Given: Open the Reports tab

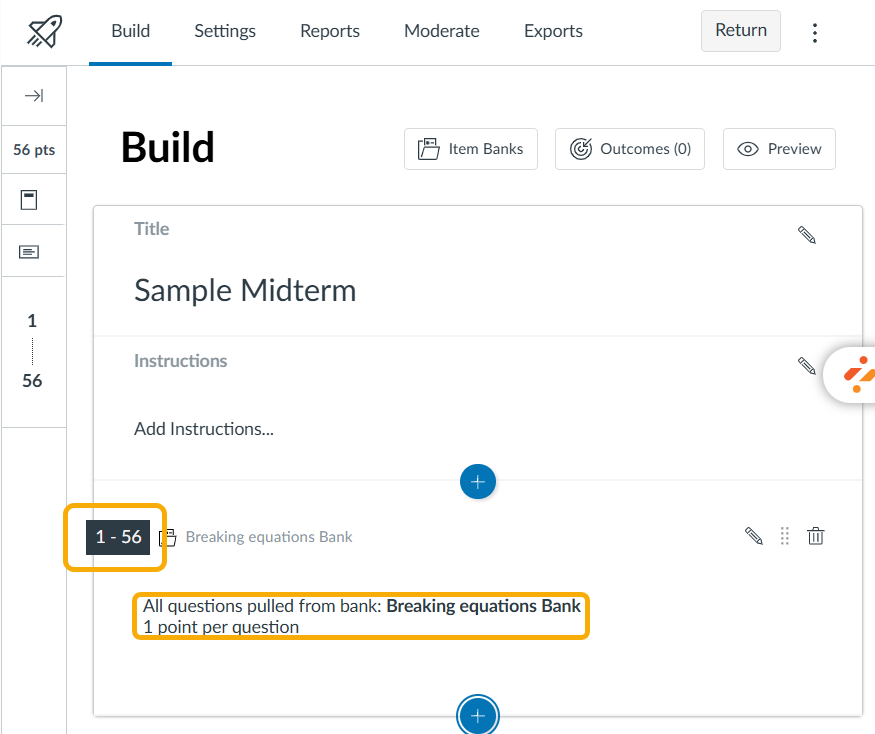Looking at the screenshot, I should [x=330, y=31].
